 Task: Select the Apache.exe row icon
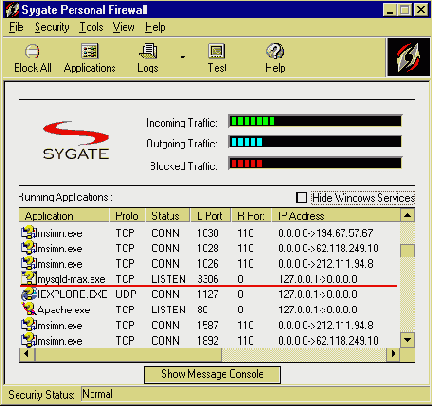29,309
